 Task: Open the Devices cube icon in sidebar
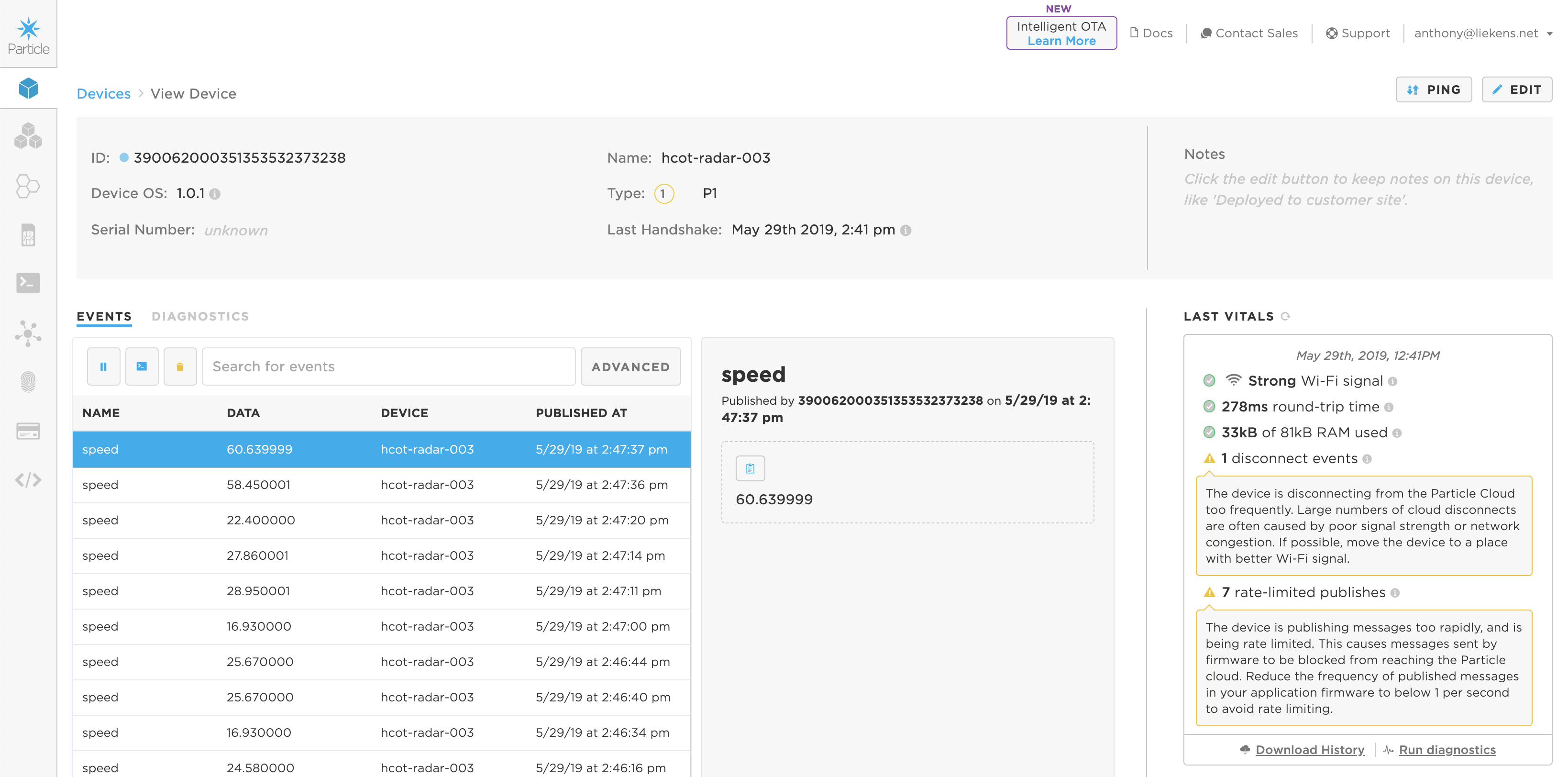click(28, 89)
